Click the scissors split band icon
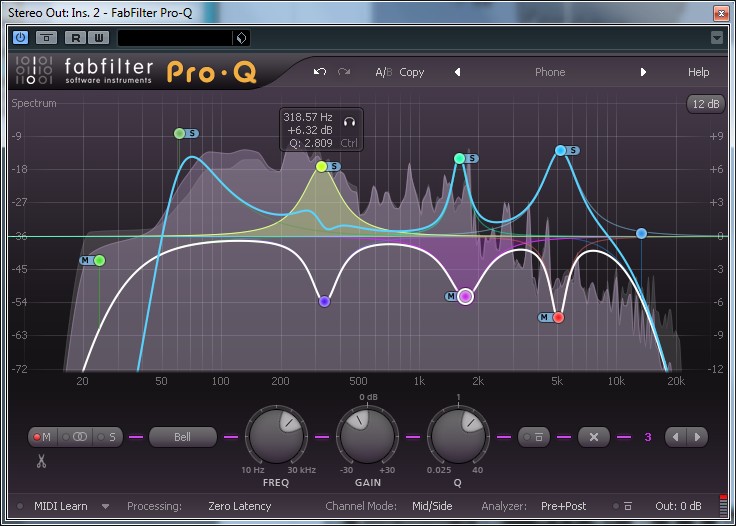 click(x=41, y=461)
